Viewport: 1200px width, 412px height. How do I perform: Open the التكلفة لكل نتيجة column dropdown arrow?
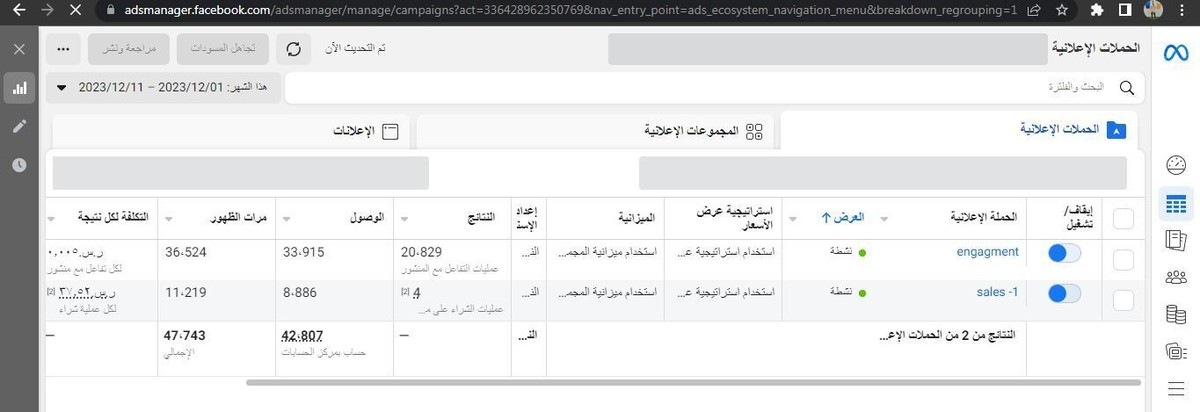coord(52,217)
